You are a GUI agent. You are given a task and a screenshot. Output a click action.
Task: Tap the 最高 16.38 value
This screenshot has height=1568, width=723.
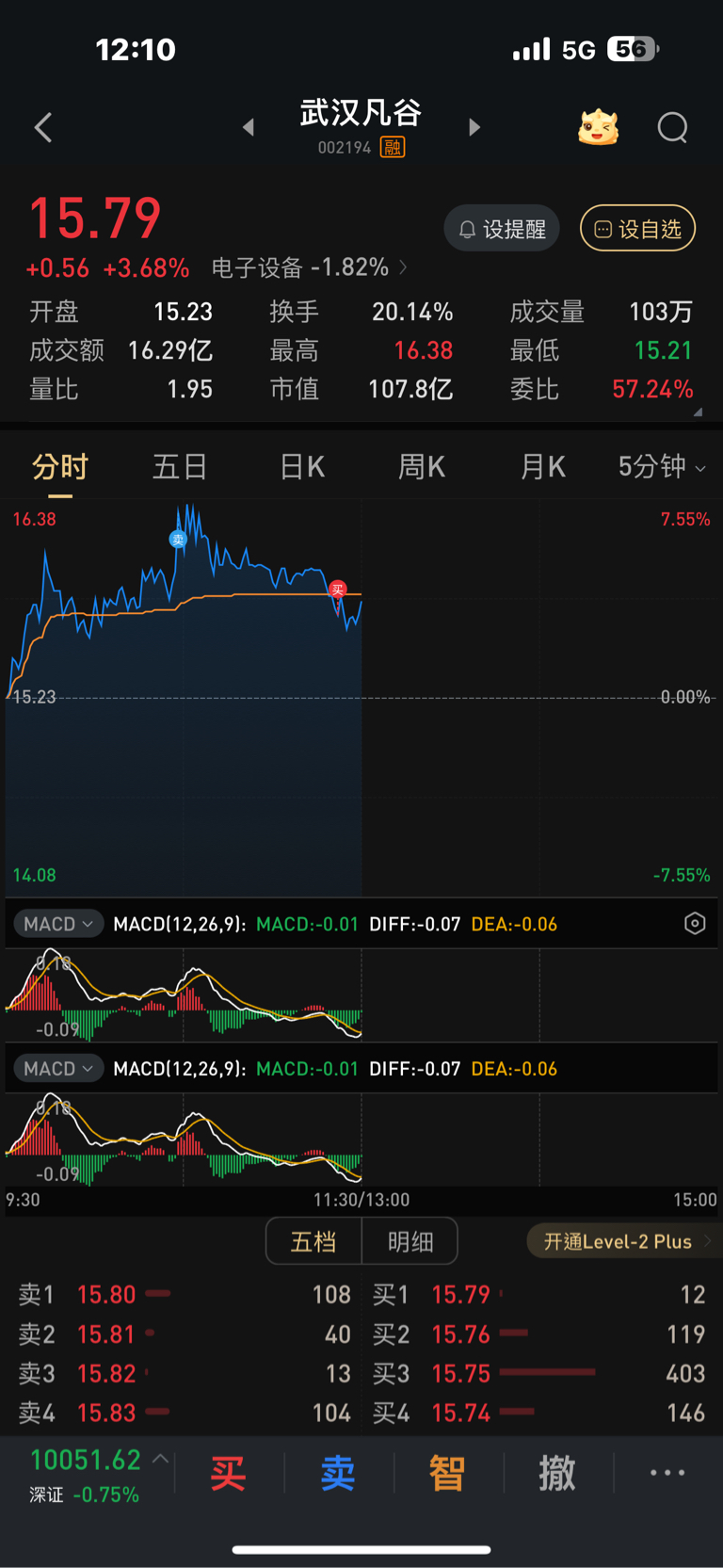pos(424,350)
